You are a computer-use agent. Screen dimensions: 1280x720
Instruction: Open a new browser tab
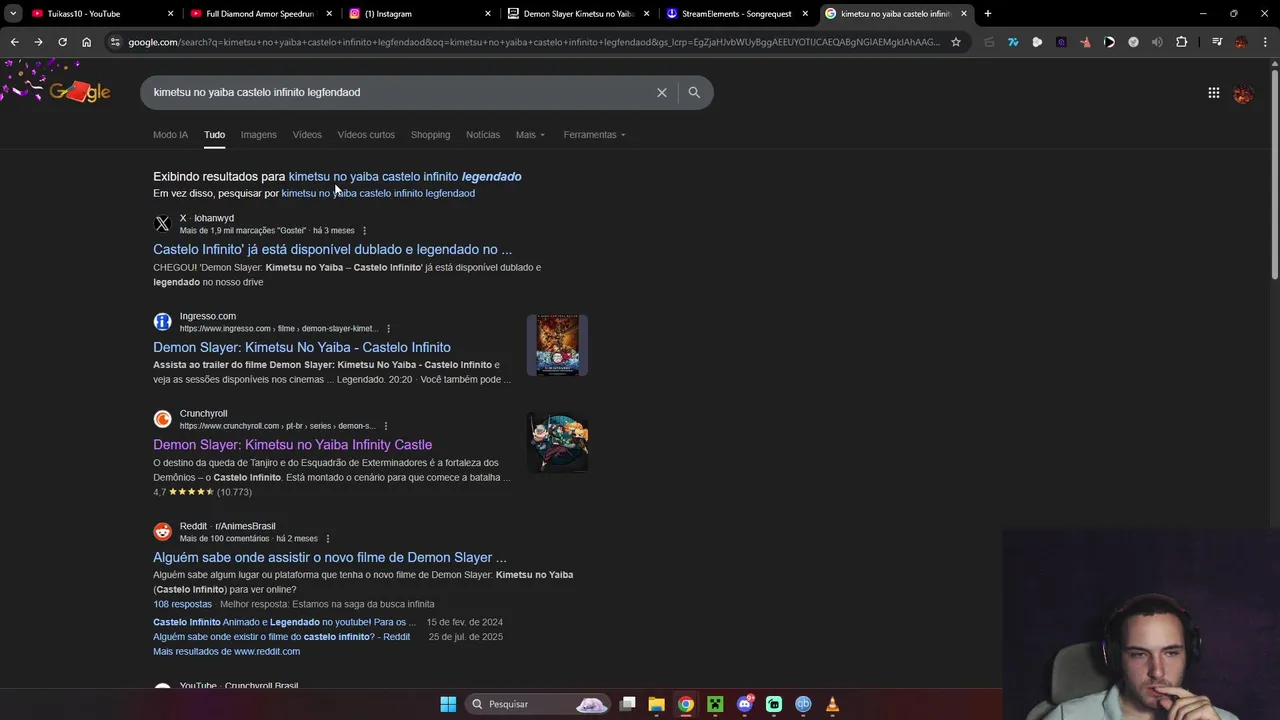[988, 14]
